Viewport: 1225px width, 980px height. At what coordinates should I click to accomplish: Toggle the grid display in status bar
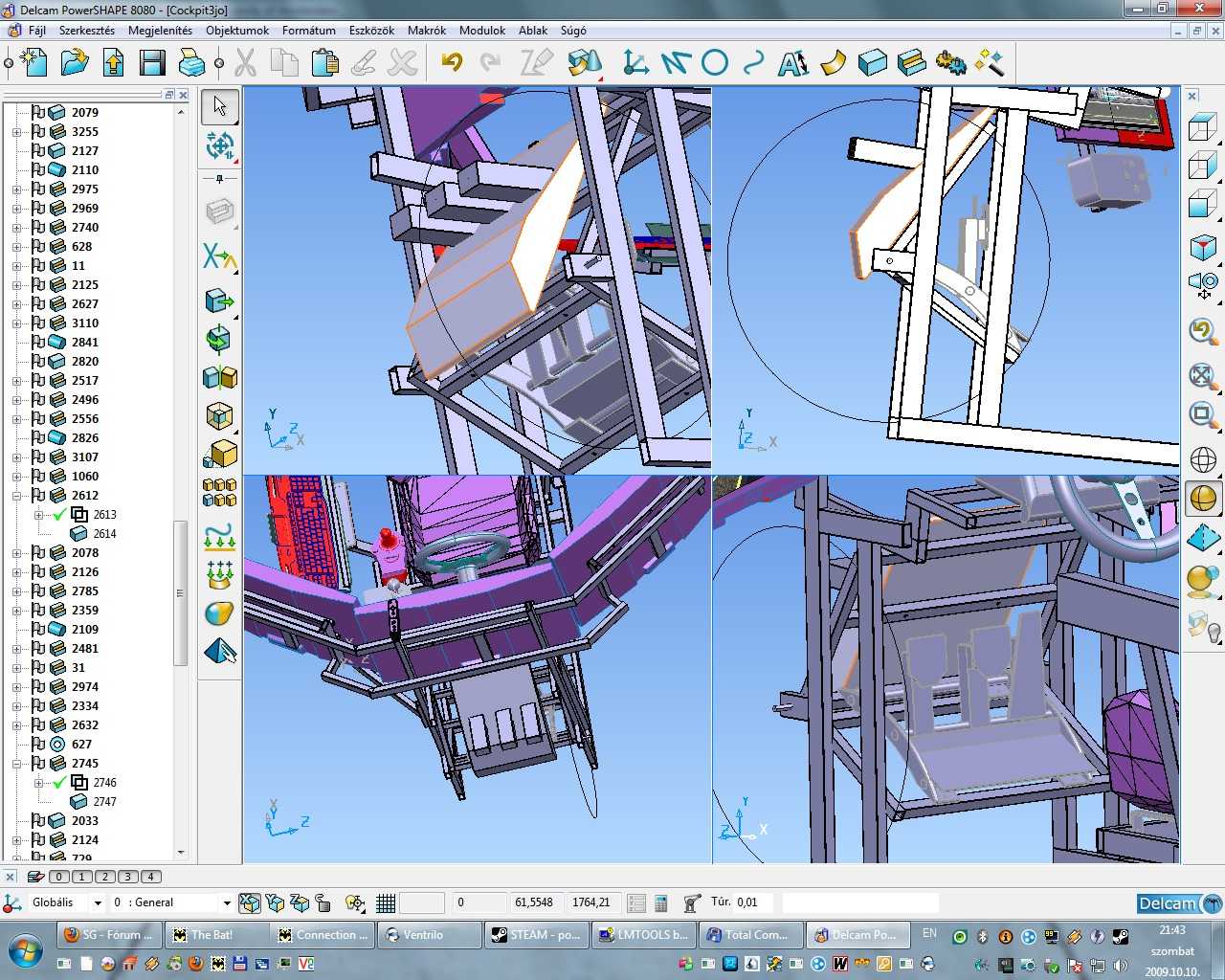point(386,902)
